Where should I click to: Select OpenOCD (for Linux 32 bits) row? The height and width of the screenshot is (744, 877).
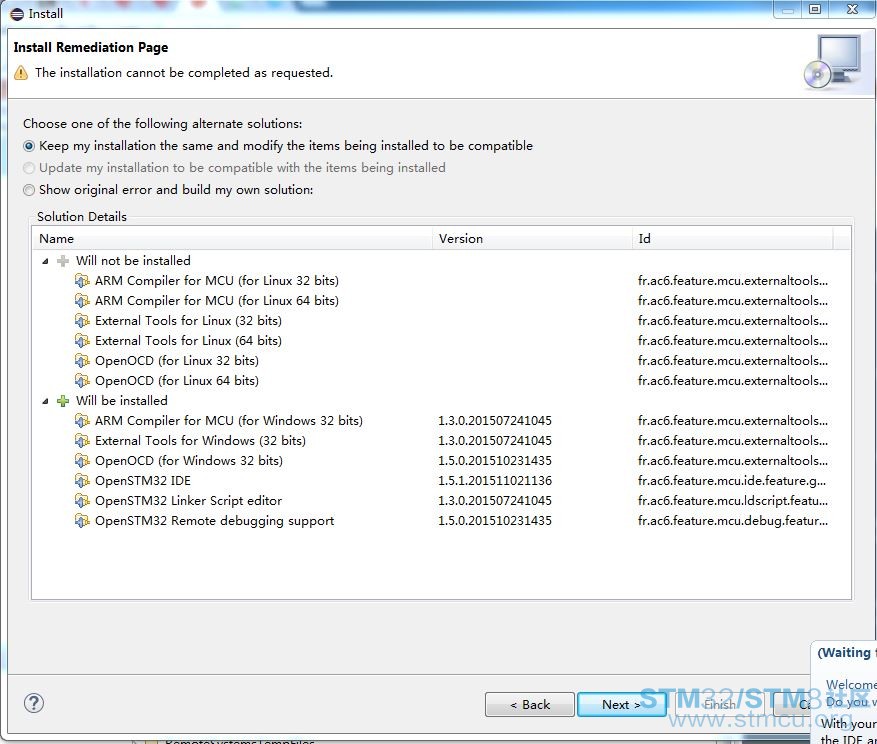[442, 361]
